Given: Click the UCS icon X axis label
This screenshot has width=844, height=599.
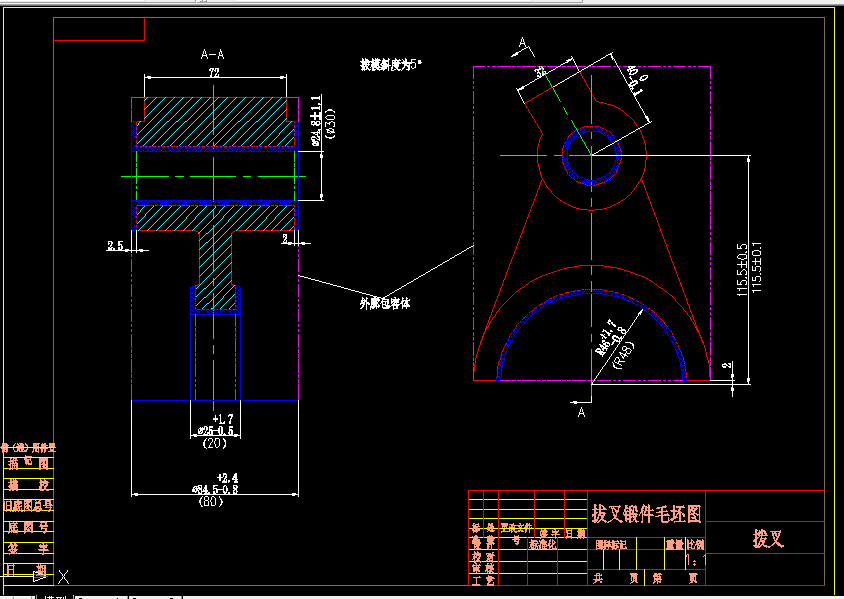Looking at the screenshot, I should (x=64, y=577).
